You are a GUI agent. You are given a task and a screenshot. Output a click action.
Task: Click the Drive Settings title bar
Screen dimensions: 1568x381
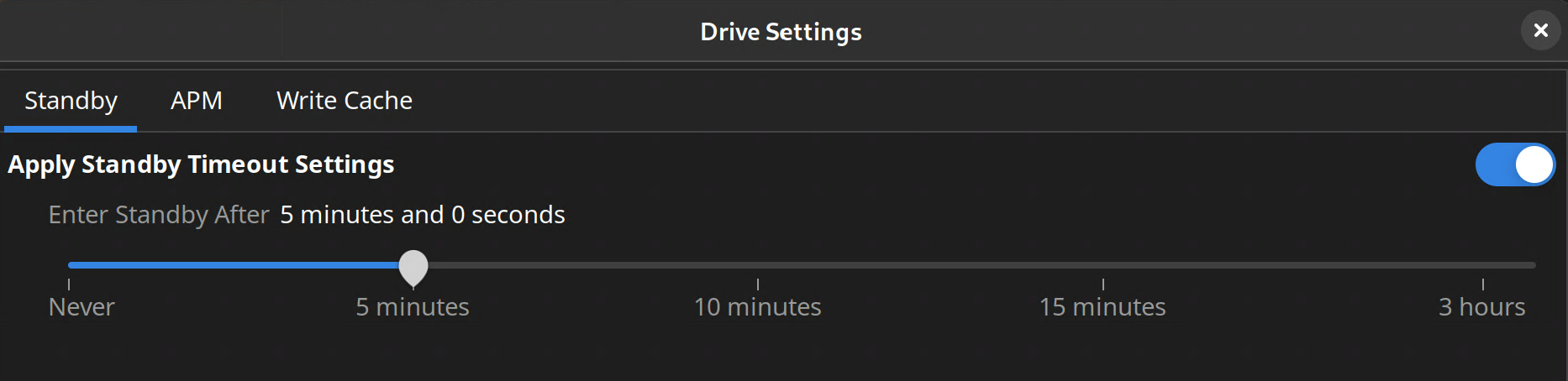coord(781,32)
